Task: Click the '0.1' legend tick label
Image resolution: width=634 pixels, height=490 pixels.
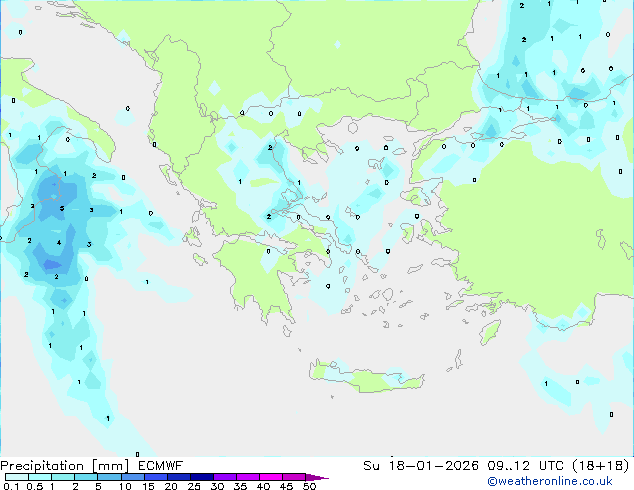Action: [11, 486]
